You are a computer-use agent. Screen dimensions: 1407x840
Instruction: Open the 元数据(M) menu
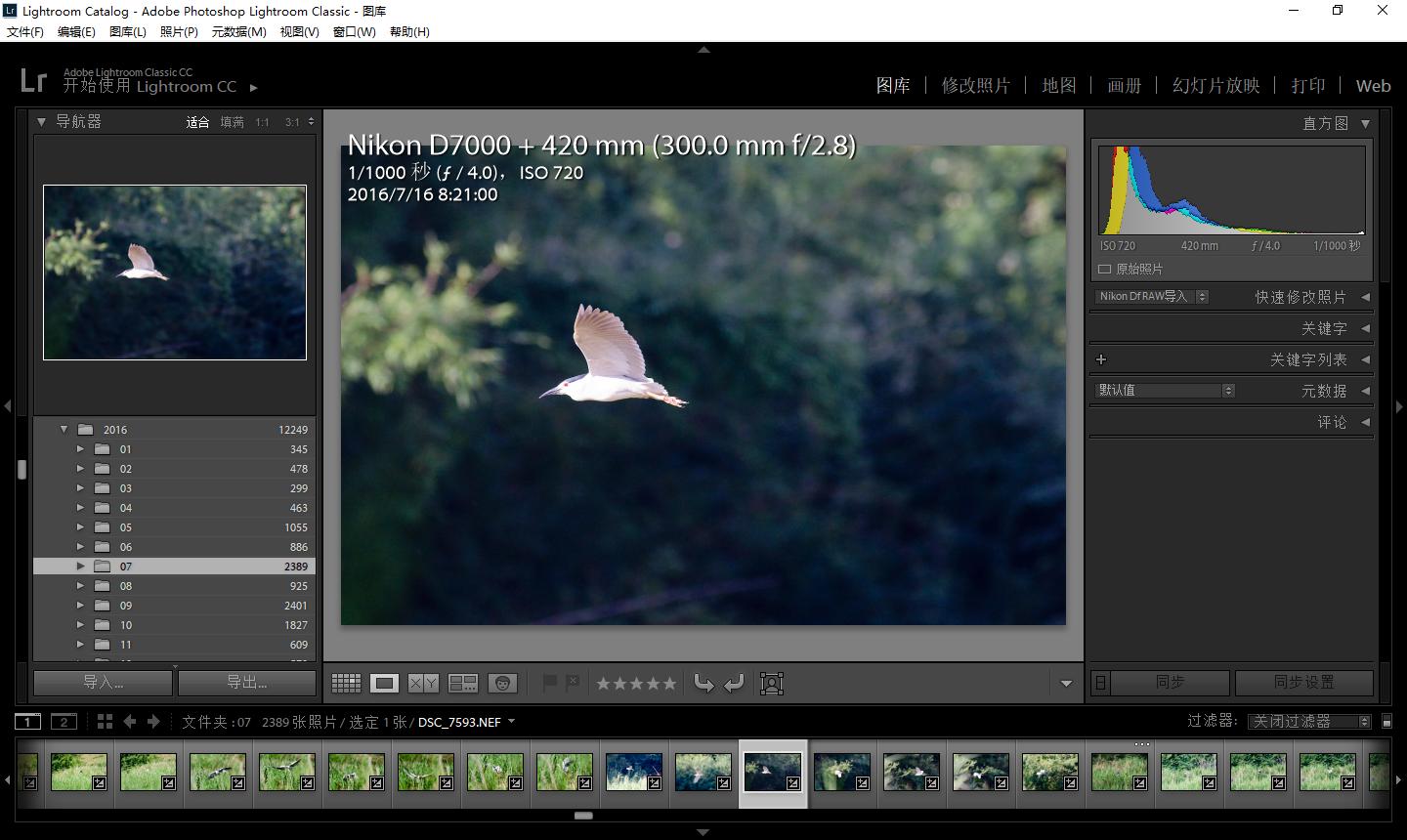[238, 31]
